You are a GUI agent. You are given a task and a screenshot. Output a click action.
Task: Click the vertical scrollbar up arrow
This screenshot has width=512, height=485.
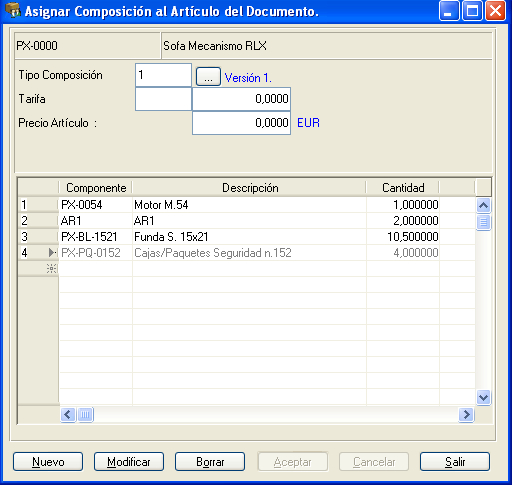click(x=483, y=205)
